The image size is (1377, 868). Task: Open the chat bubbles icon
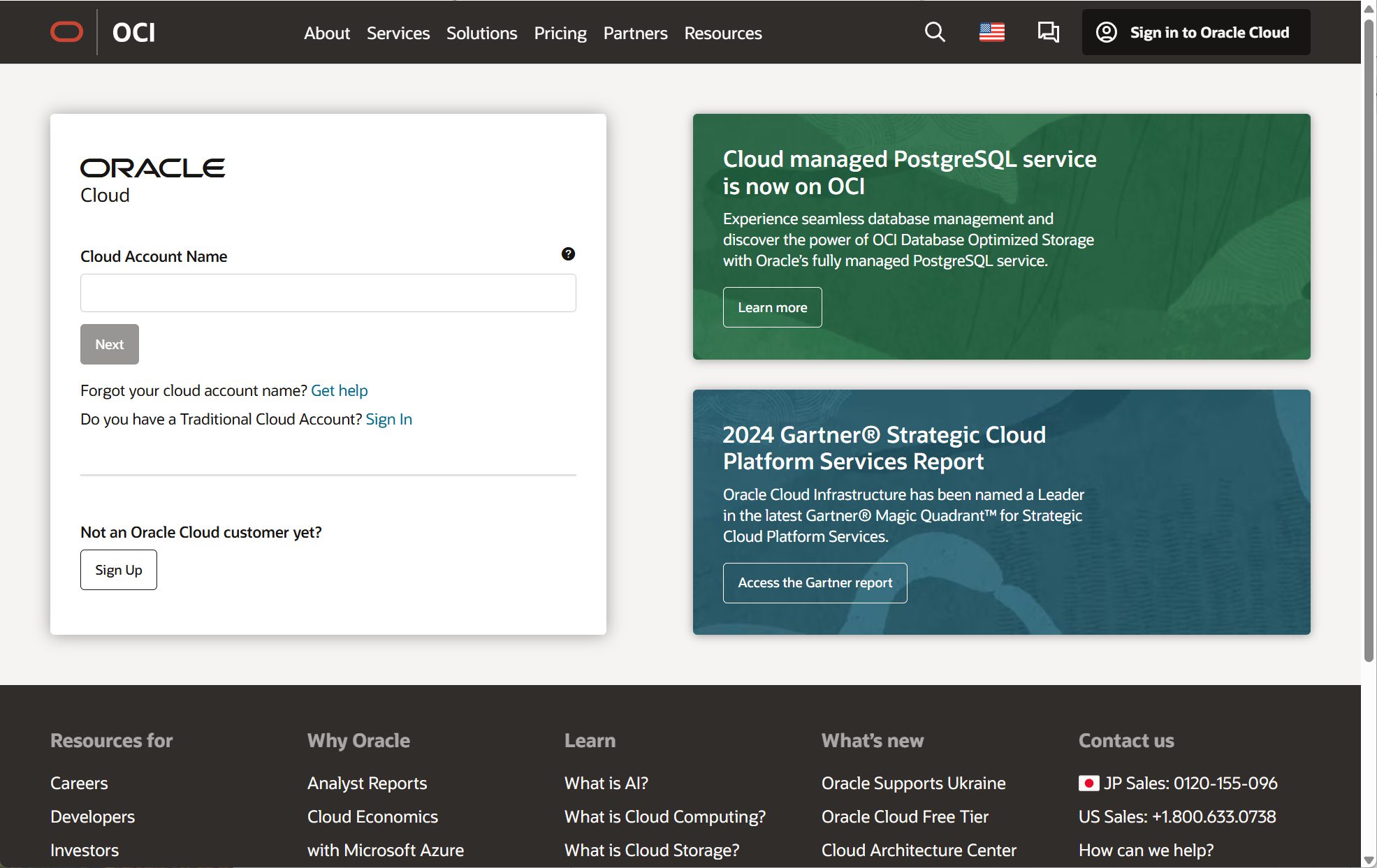point(1048,32)
